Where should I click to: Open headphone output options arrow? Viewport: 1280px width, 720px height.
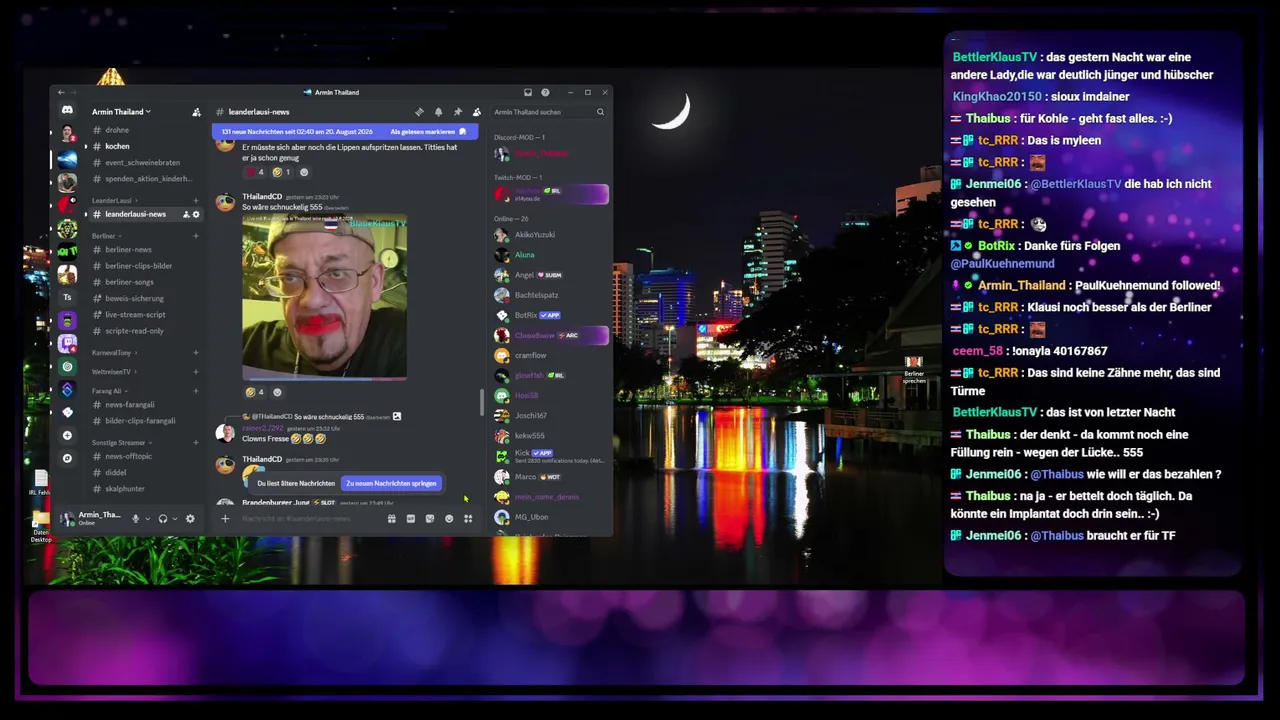[175, 518]
